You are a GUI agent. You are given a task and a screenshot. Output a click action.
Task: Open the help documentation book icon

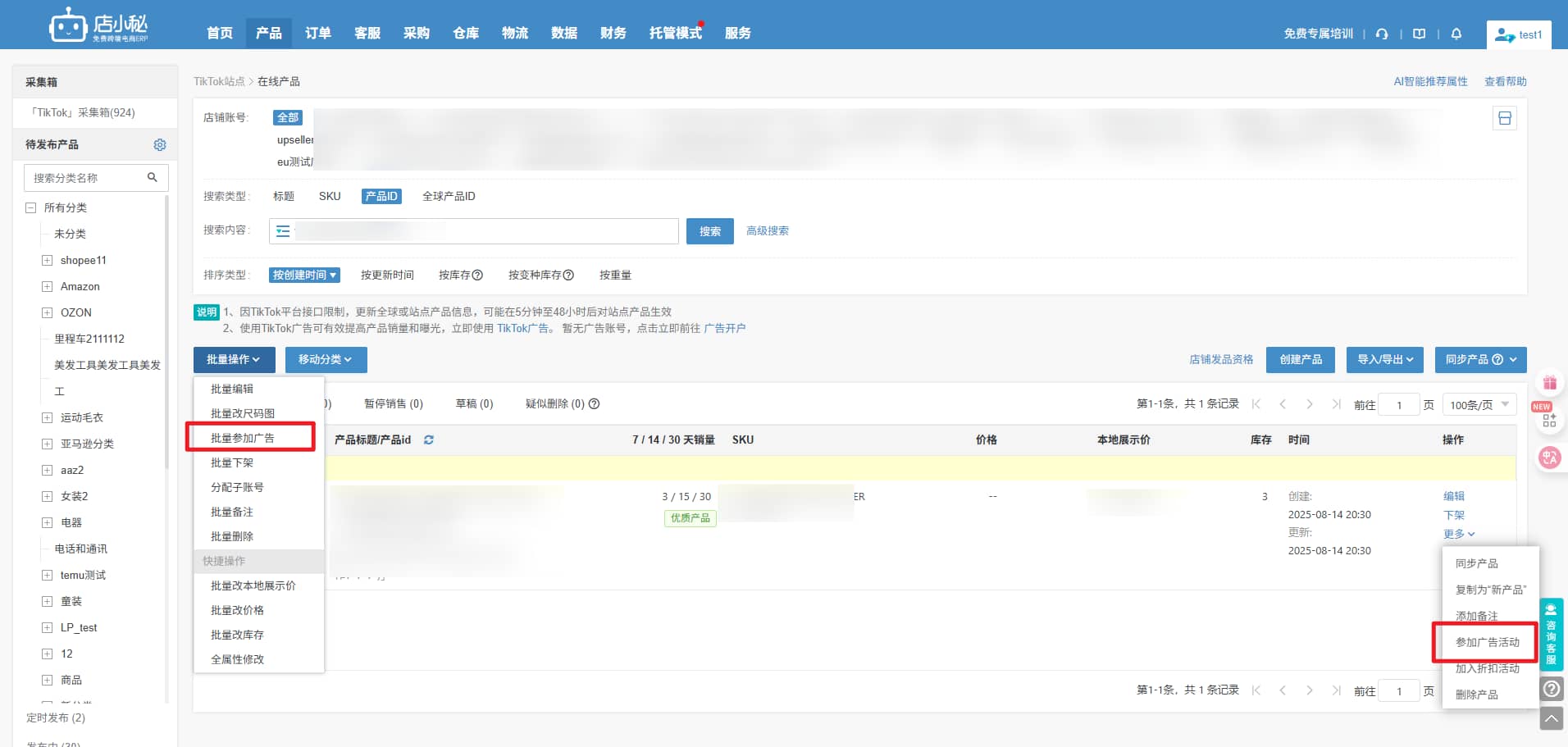[x=1419, y=34]
